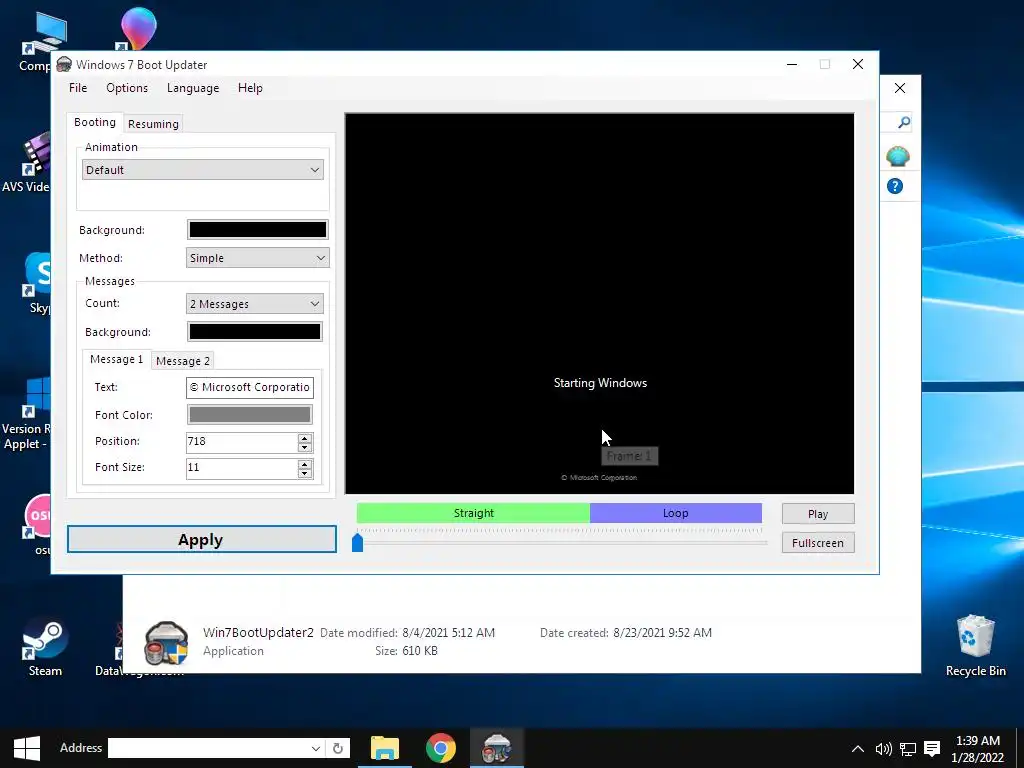Click the message Text input field
This screenshot has width=1024, height=768.
(x=249, y=387)
